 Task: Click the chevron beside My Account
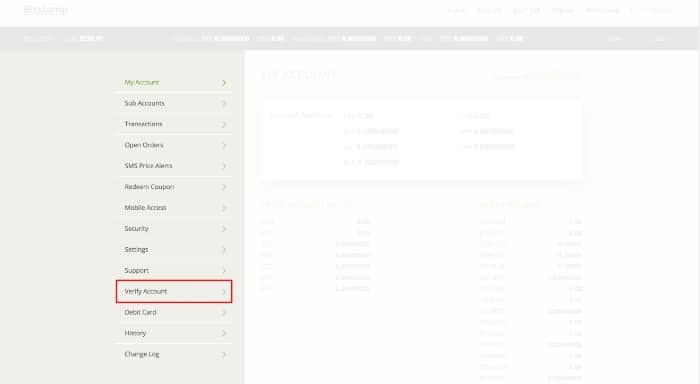(x=224, y=83)
